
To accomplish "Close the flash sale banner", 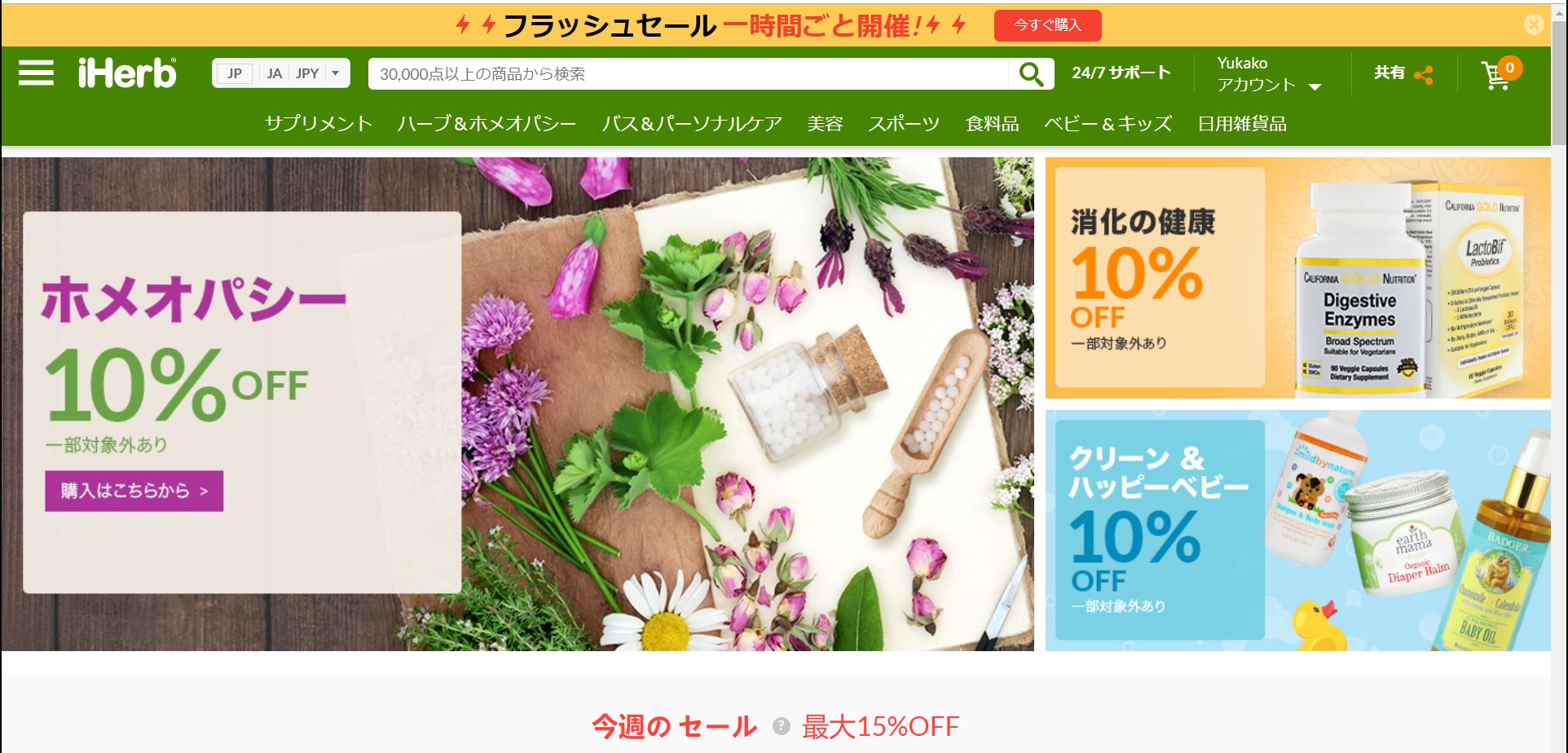I will 1534,24.
